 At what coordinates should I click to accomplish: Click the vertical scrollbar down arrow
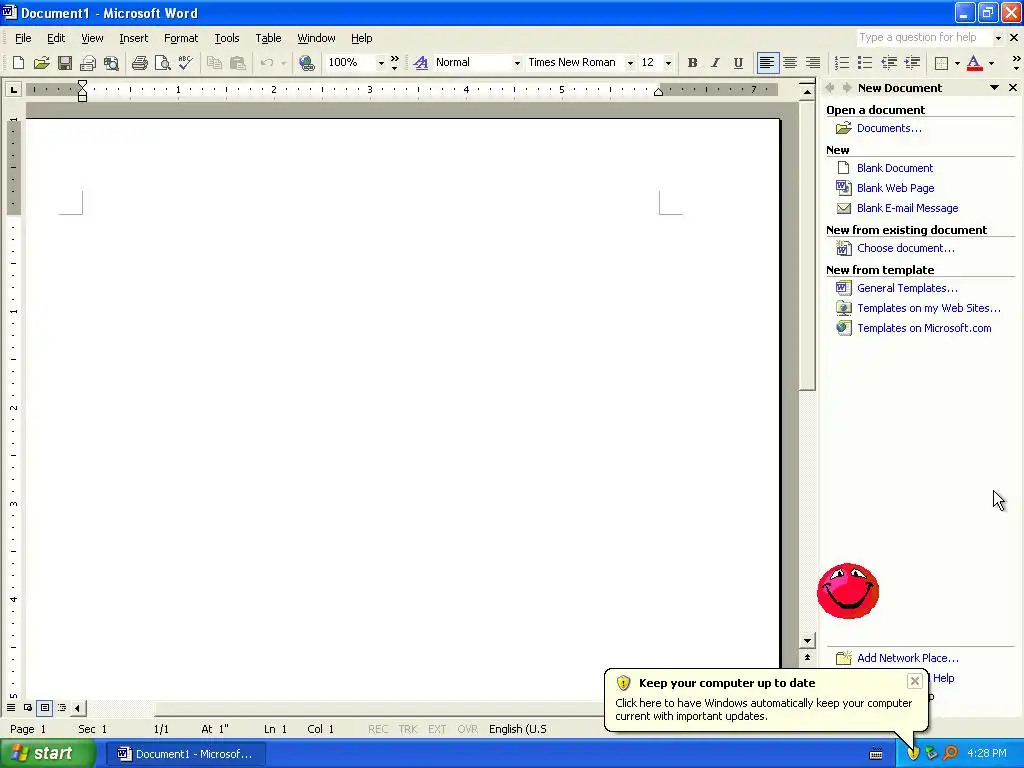pyautogui.click(x=807, y=641)
